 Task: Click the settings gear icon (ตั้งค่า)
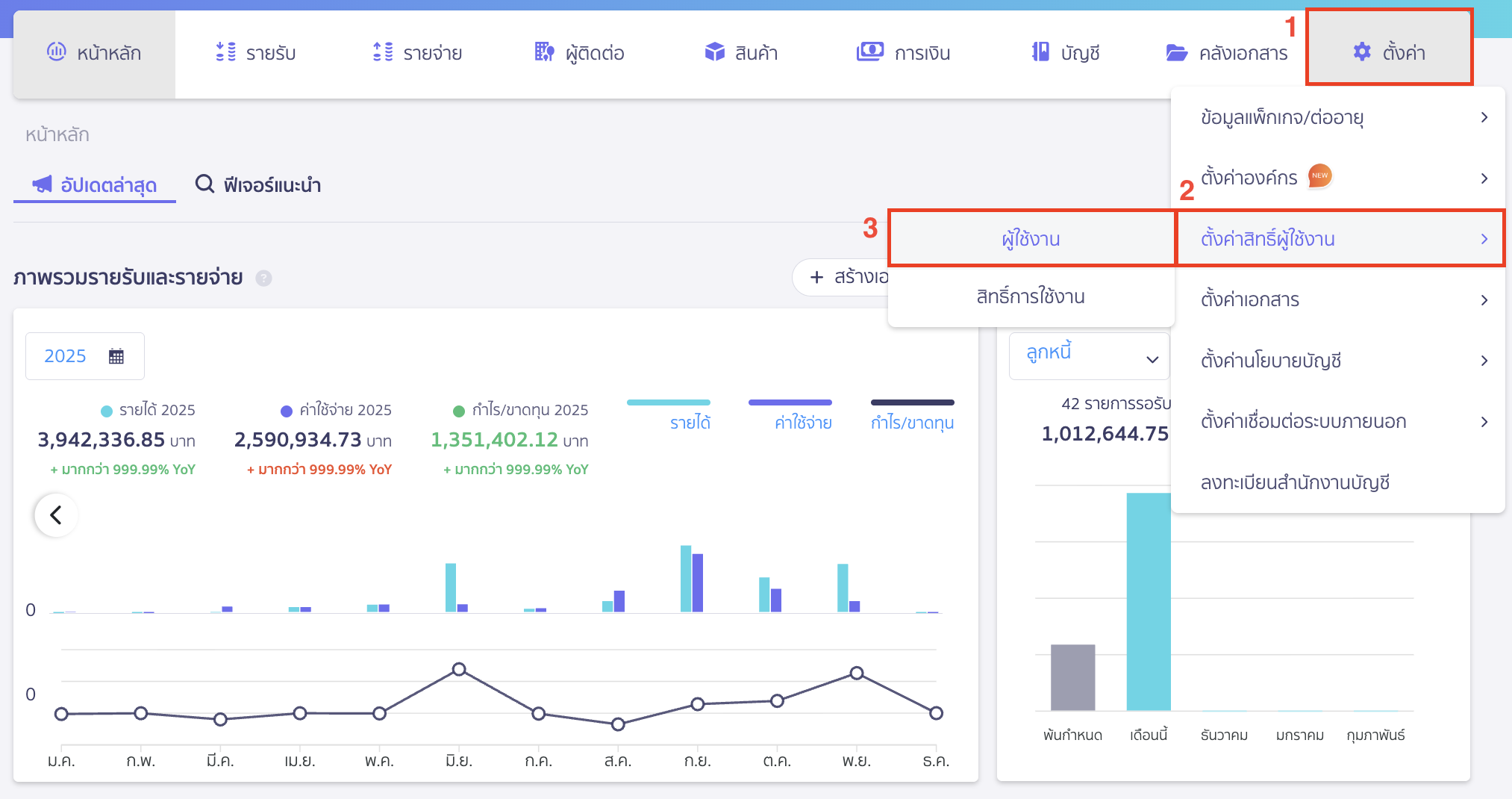[x=1362, y=52]
